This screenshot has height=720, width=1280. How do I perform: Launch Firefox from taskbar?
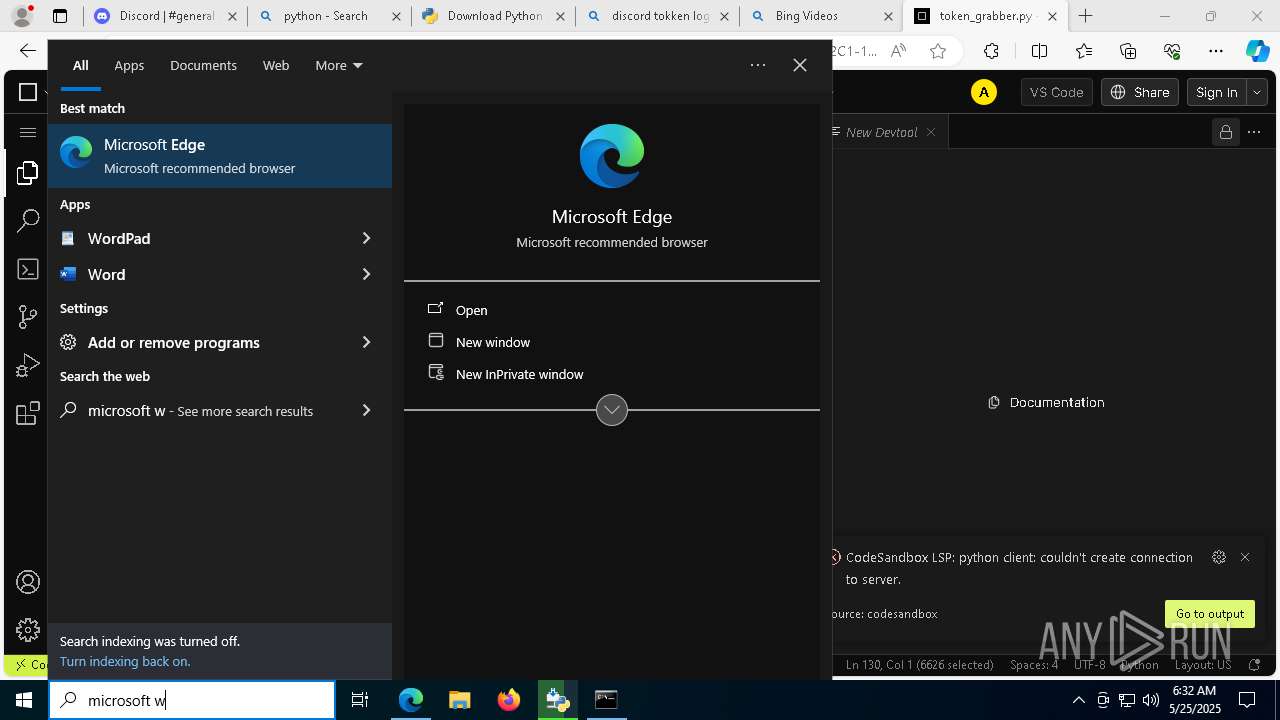click(509, 700)
